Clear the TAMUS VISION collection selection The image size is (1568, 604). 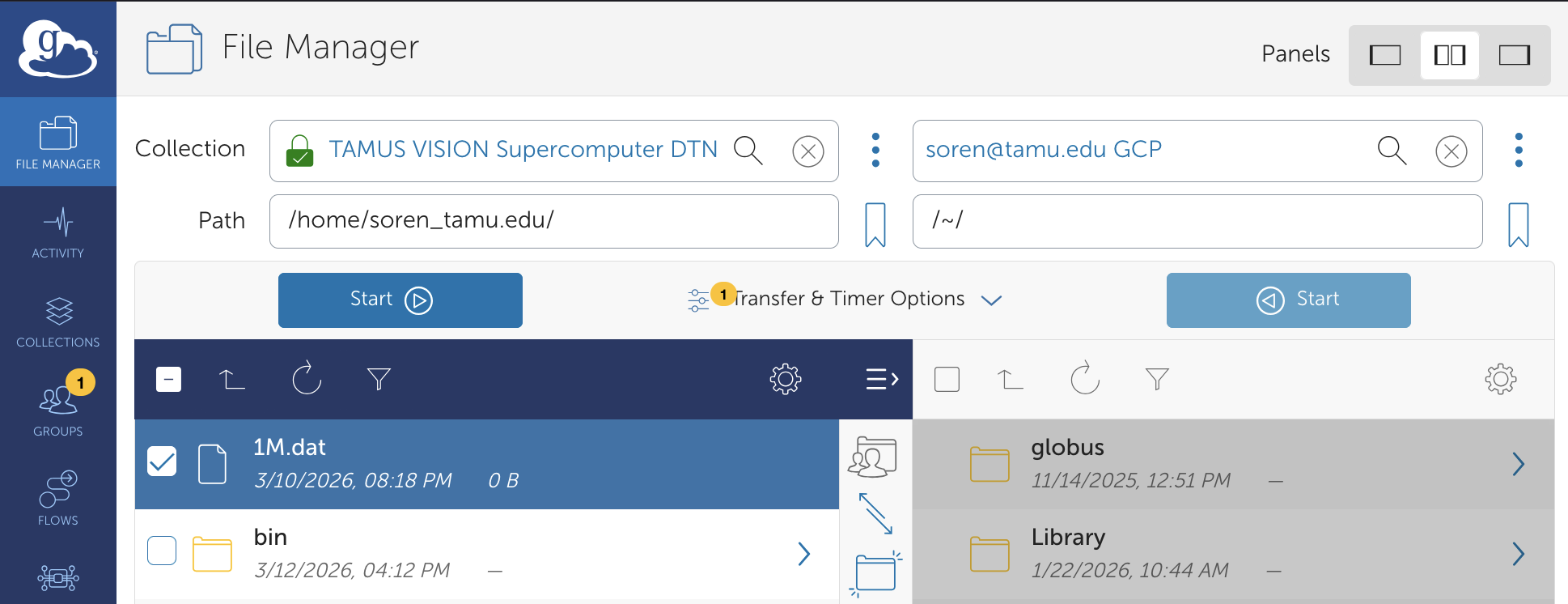point(807,151)
